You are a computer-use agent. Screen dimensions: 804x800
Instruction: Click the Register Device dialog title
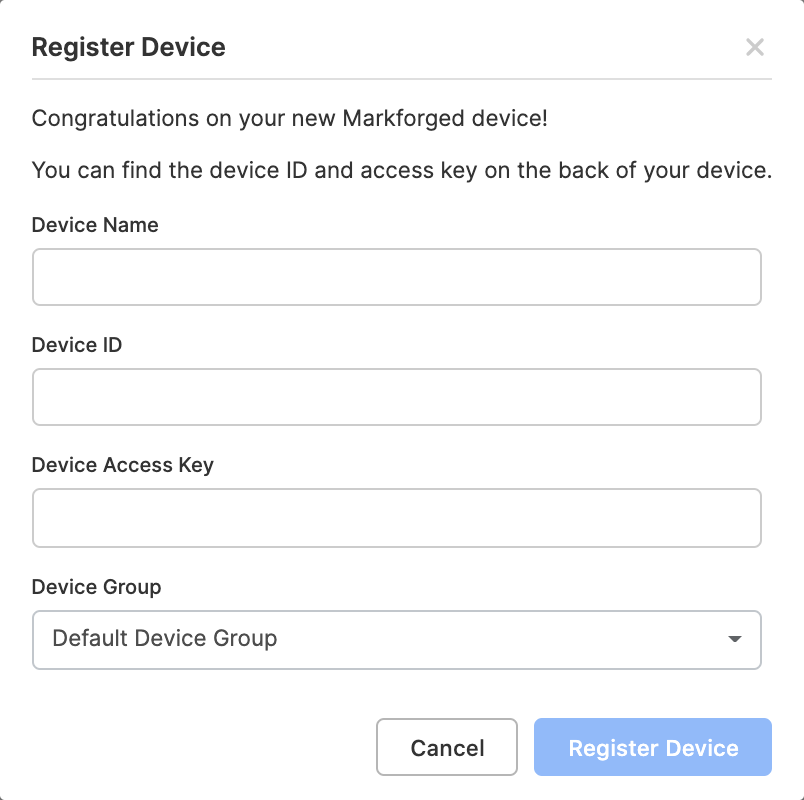tap(129, 47)
